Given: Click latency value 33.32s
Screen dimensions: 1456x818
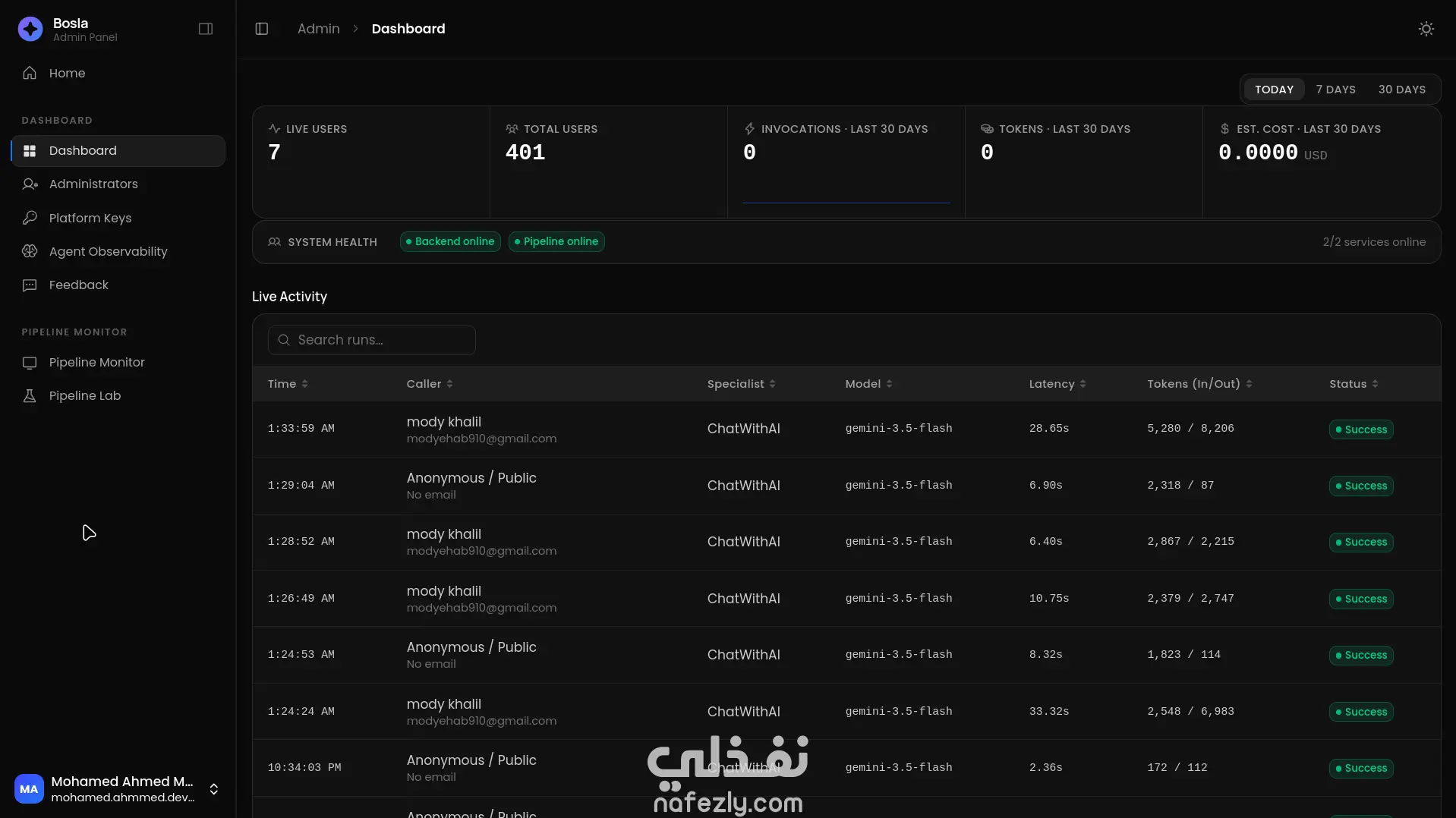Looking at the screenshot, I should [x=1049, y=712].
